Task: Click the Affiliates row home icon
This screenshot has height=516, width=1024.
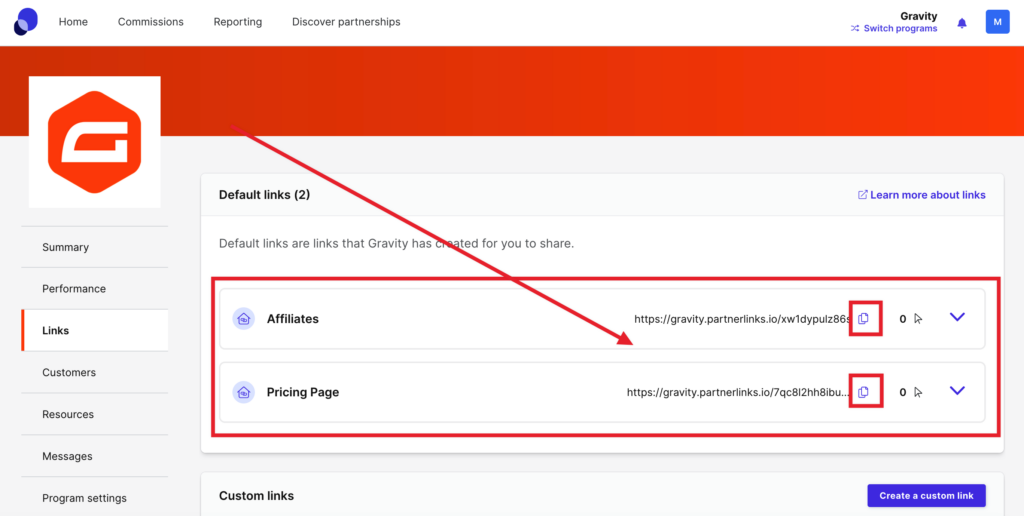Action: point(243,319)
